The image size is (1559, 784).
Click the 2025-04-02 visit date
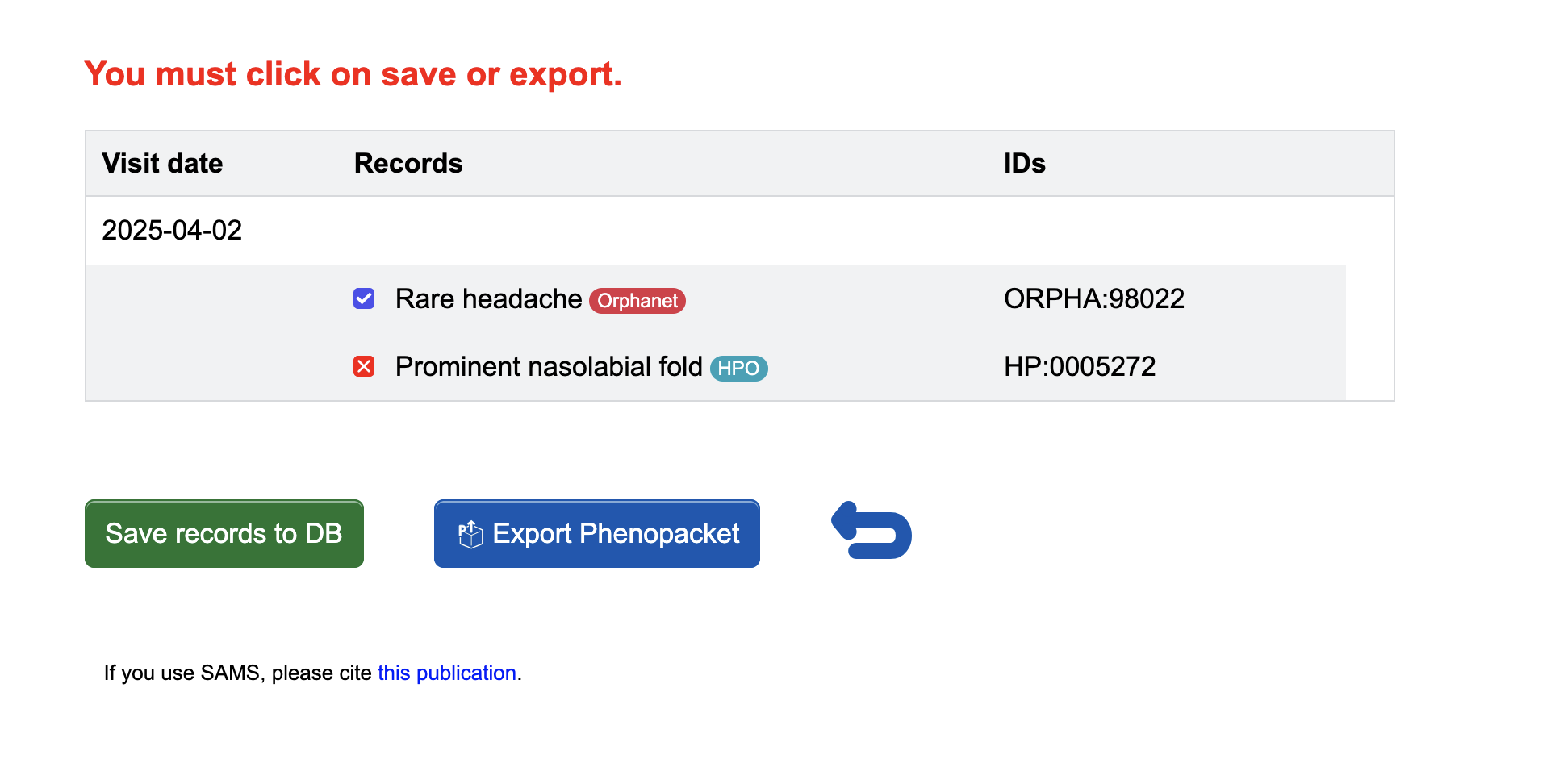[x=172, y=231]
